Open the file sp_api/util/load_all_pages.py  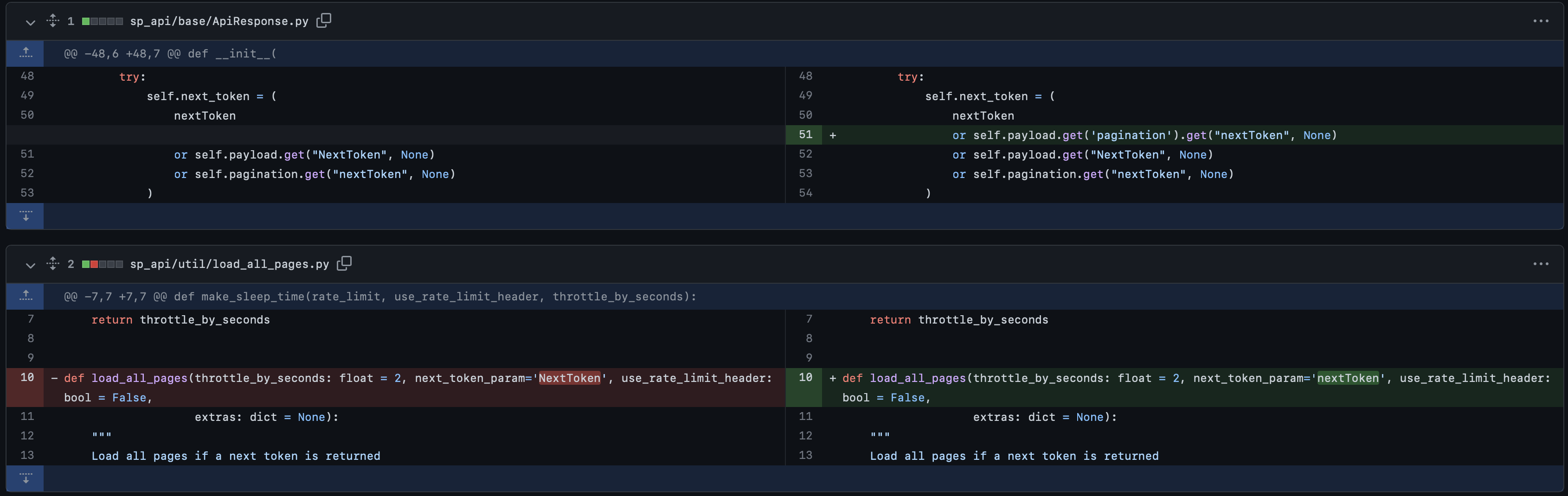(230, 263)
